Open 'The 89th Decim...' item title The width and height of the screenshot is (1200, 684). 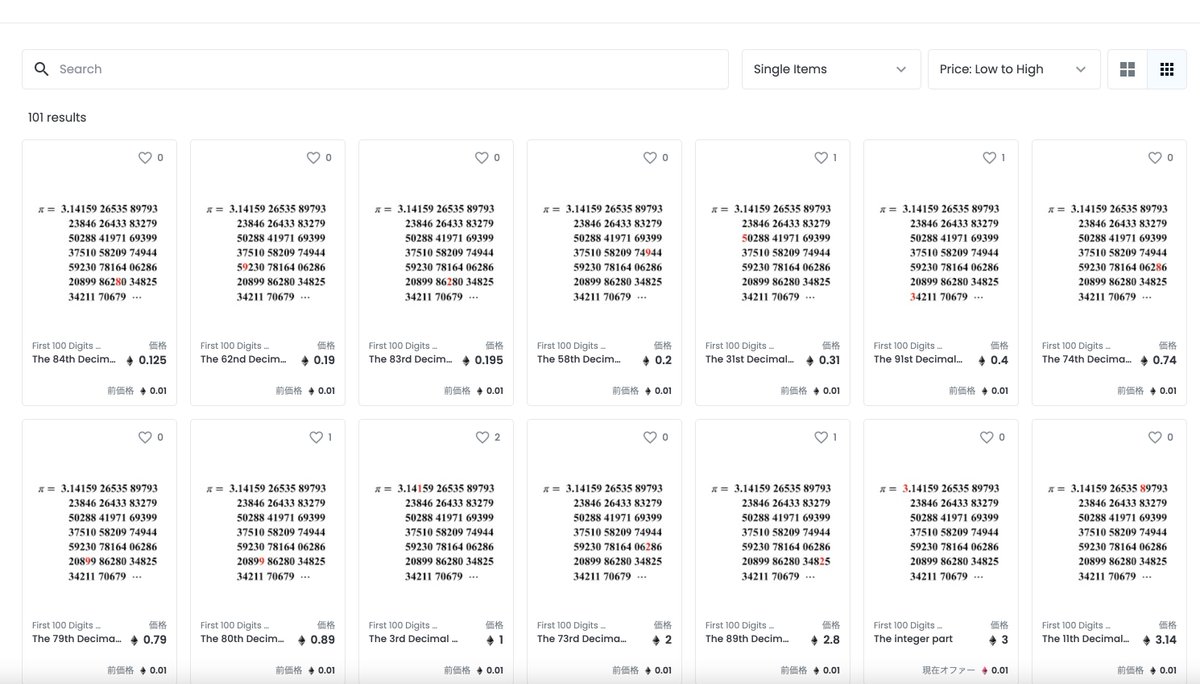[748, 639]
